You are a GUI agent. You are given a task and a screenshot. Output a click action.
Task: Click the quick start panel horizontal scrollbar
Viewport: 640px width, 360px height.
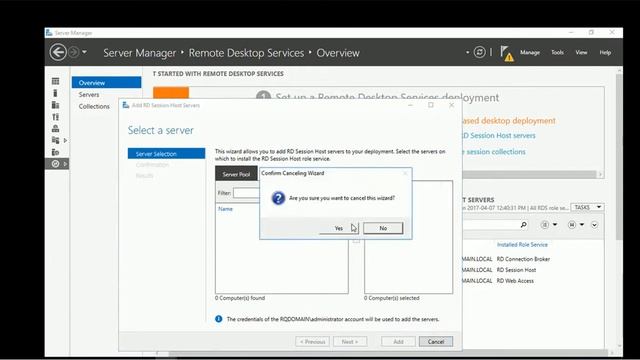point(529,174)
